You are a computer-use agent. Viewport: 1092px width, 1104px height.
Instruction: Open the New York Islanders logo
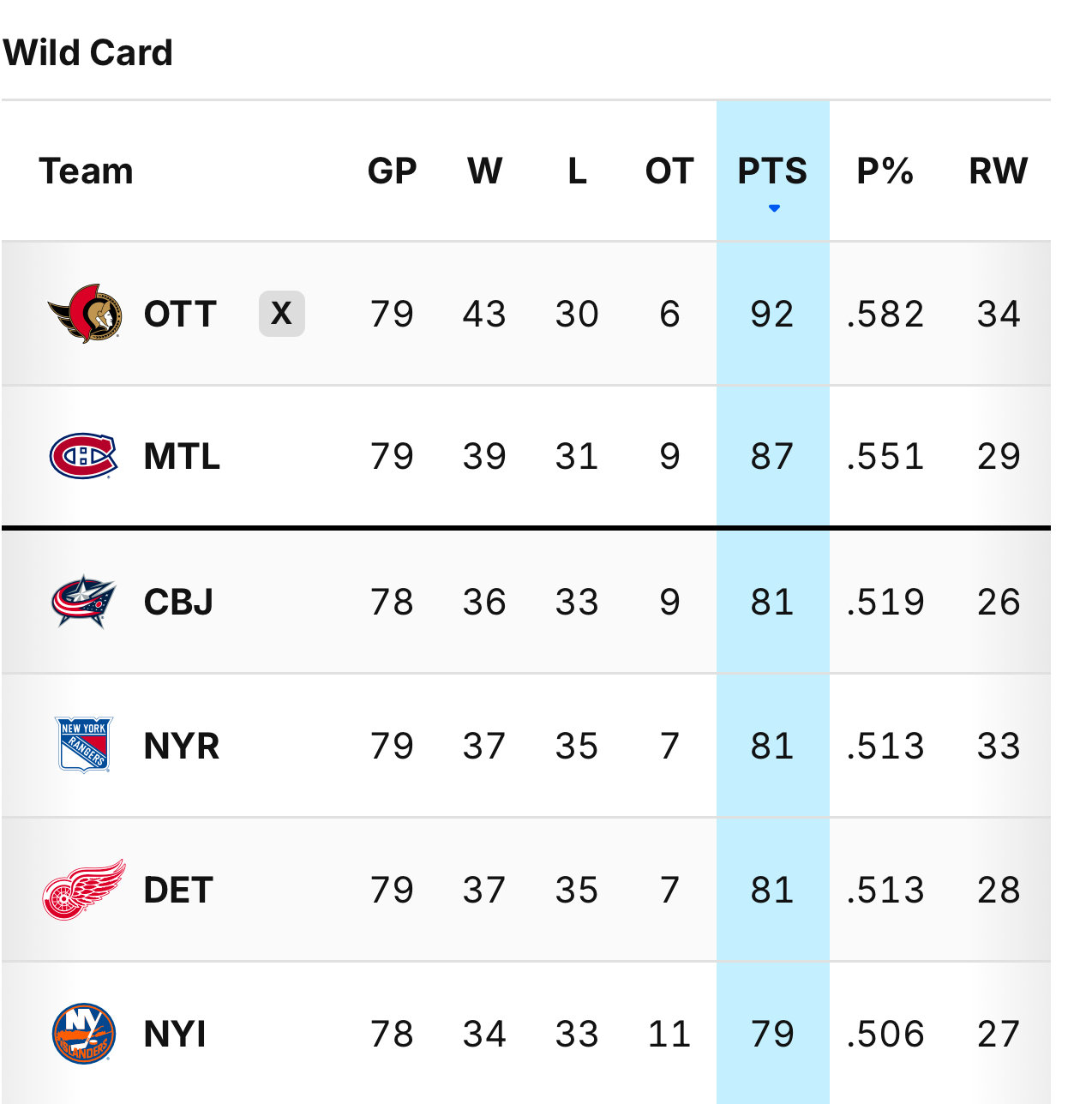click(x=83, y=1034)
